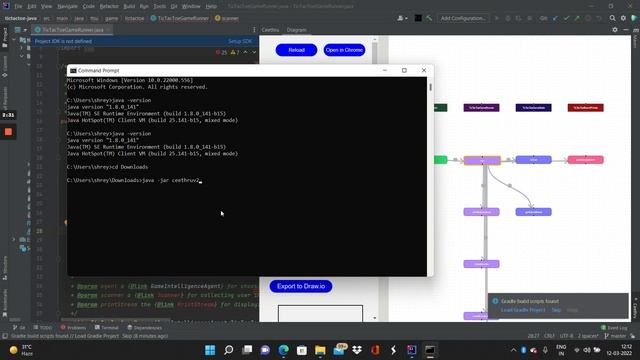640x360 pixels.
Task: Click the pink diagram node on right
Action: [x=585, y=160]
